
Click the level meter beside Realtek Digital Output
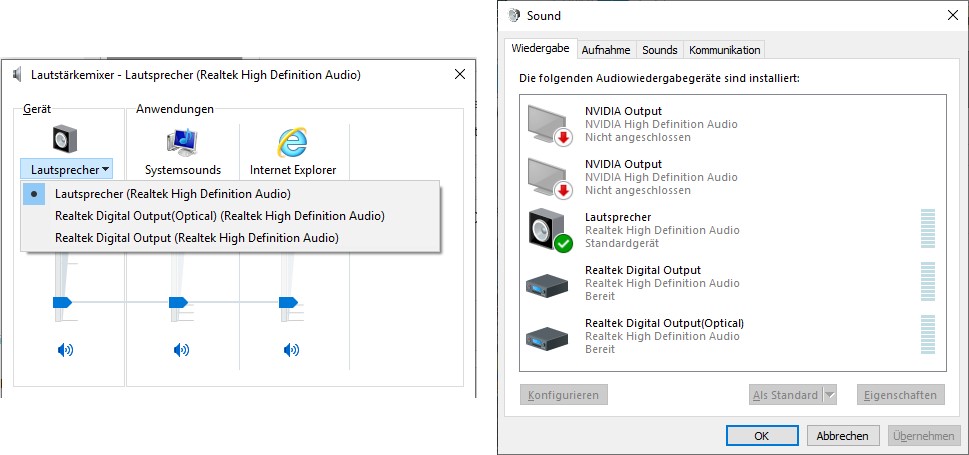click(928, 282)
